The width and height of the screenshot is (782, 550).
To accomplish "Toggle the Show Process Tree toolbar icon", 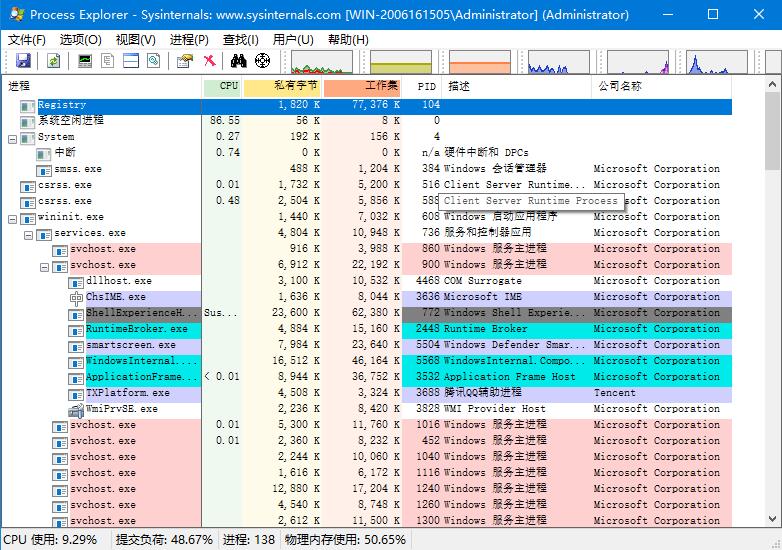I will 108,61.
